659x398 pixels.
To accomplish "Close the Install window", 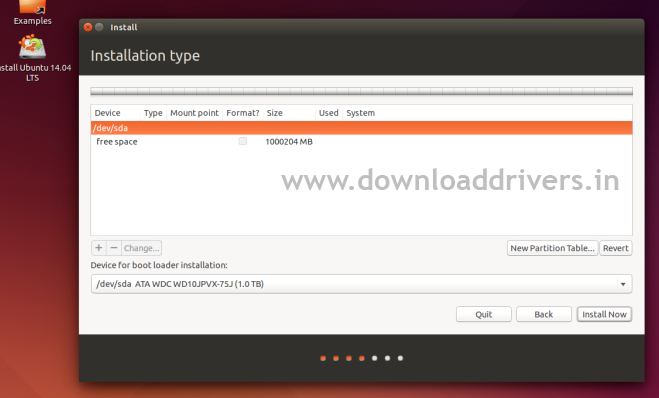I will coord(88,27).
